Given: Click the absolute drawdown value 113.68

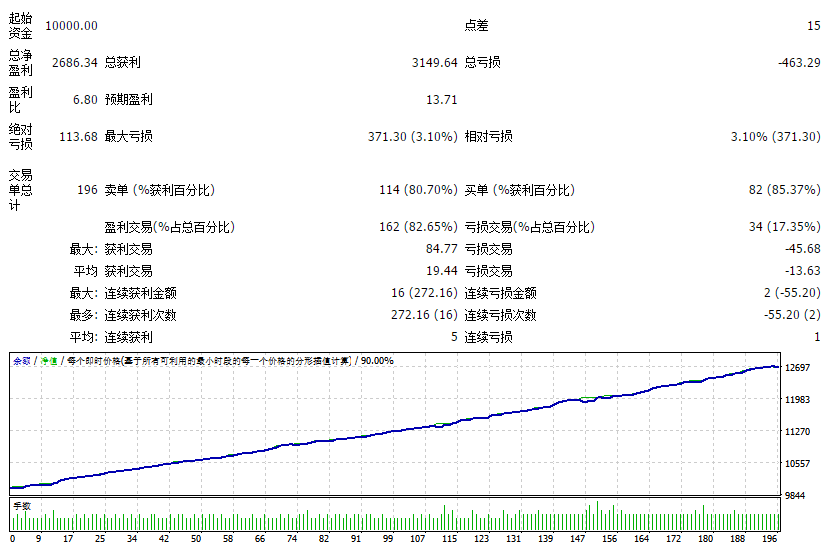Looking at the screenshot, I should tap(79, 136).
